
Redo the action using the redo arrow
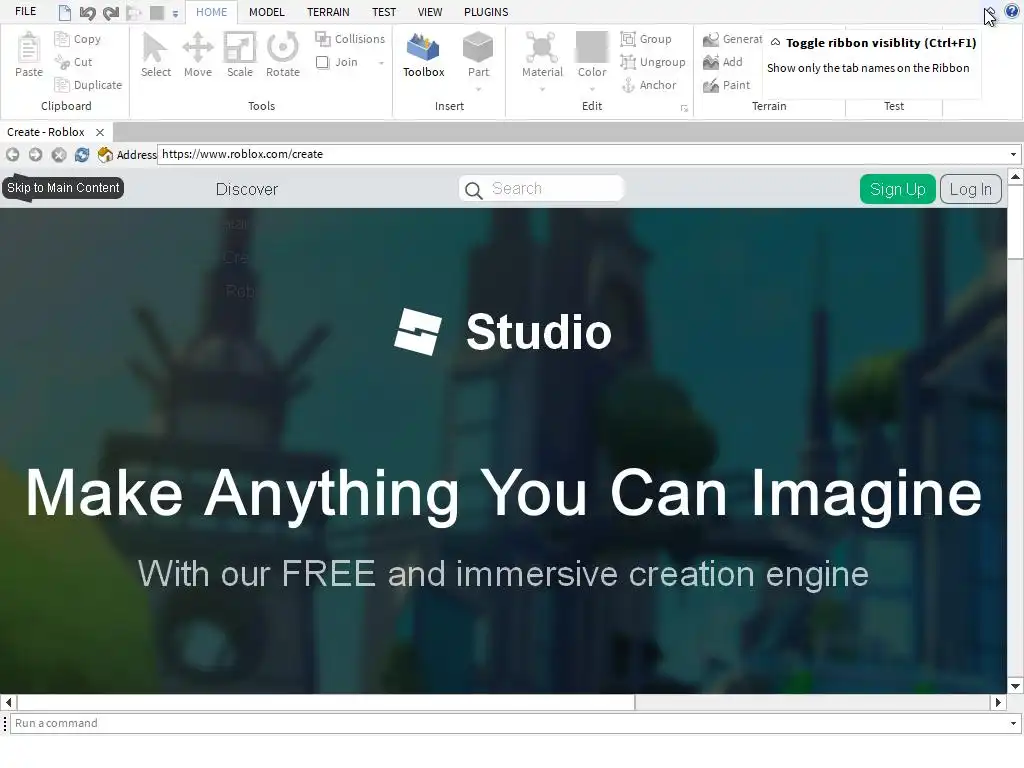point(111,12)
